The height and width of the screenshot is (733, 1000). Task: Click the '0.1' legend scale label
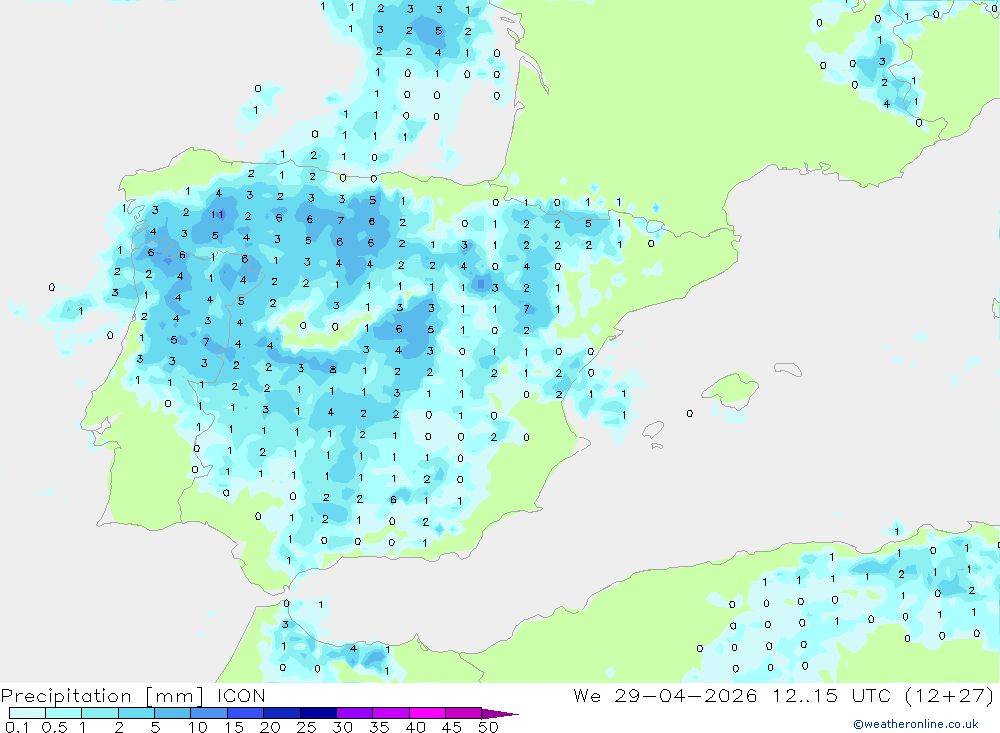click(x=17, y=727)
